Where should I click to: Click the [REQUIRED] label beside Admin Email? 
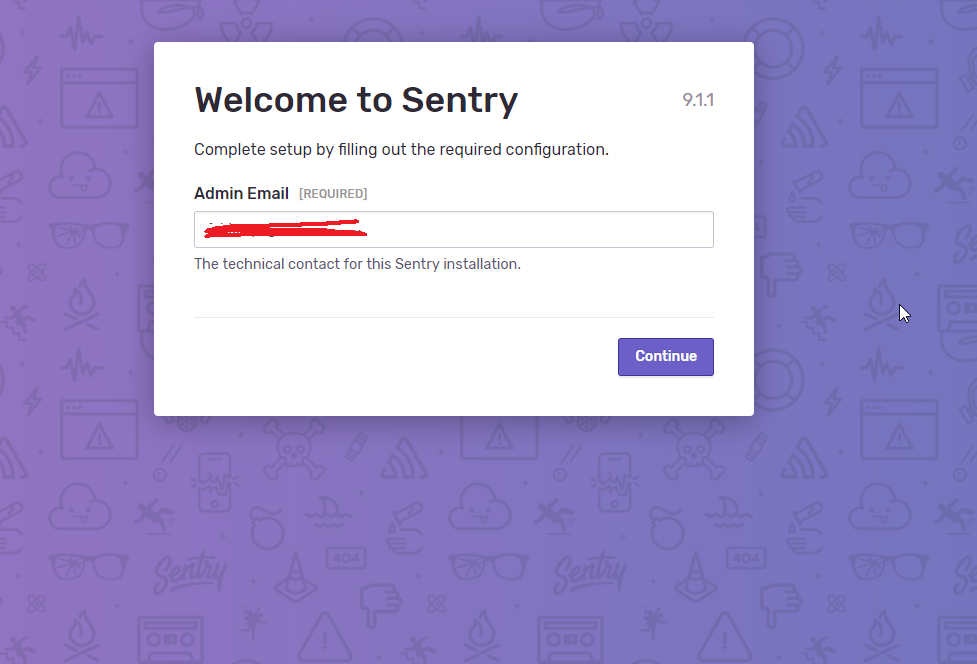point(333,193)
